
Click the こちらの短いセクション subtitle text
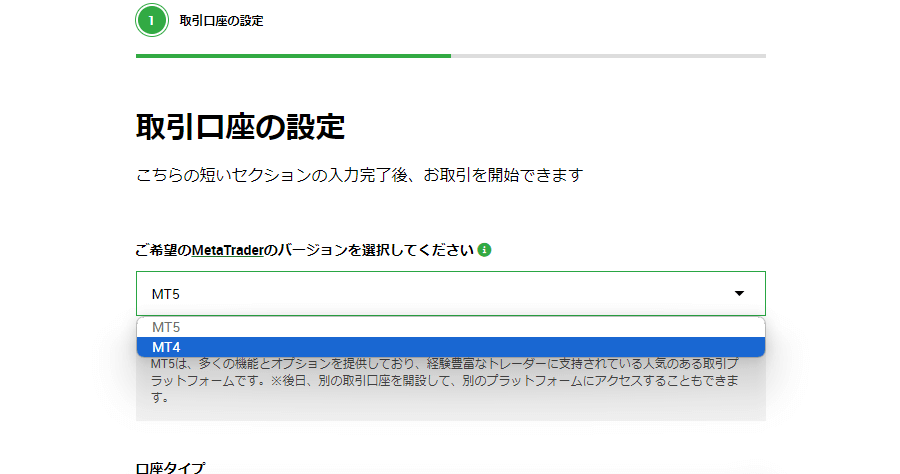(359, 175)
